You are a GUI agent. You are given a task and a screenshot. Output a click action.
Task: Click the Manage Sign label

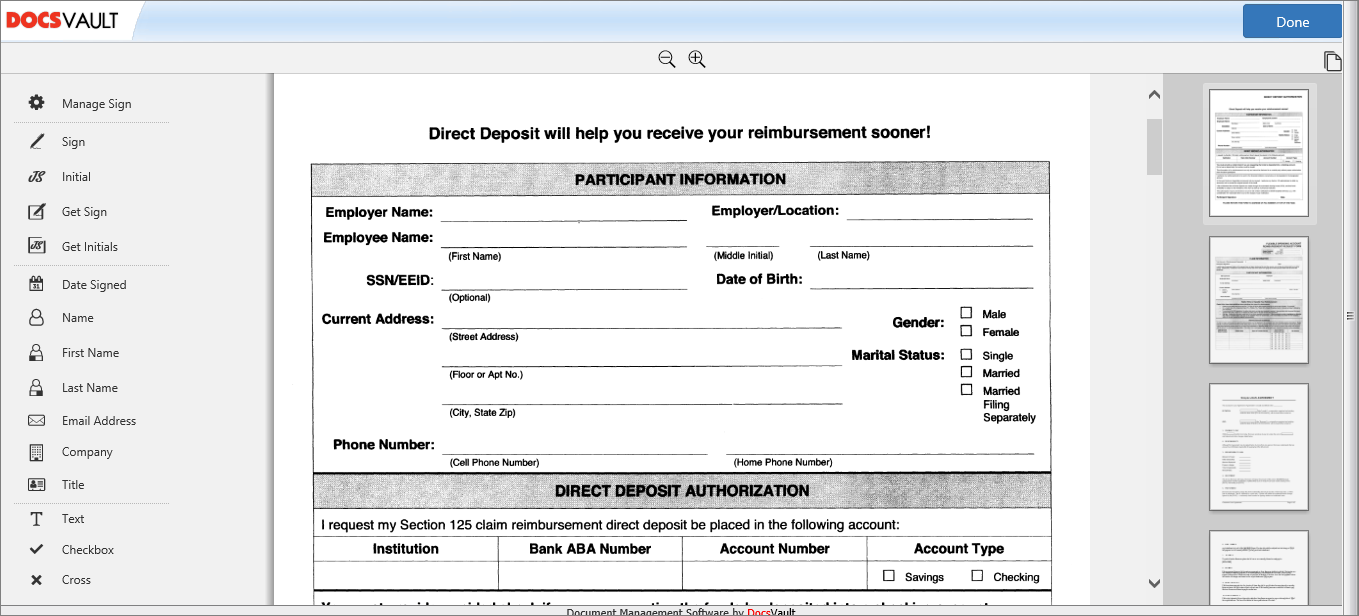click(96, 104)
